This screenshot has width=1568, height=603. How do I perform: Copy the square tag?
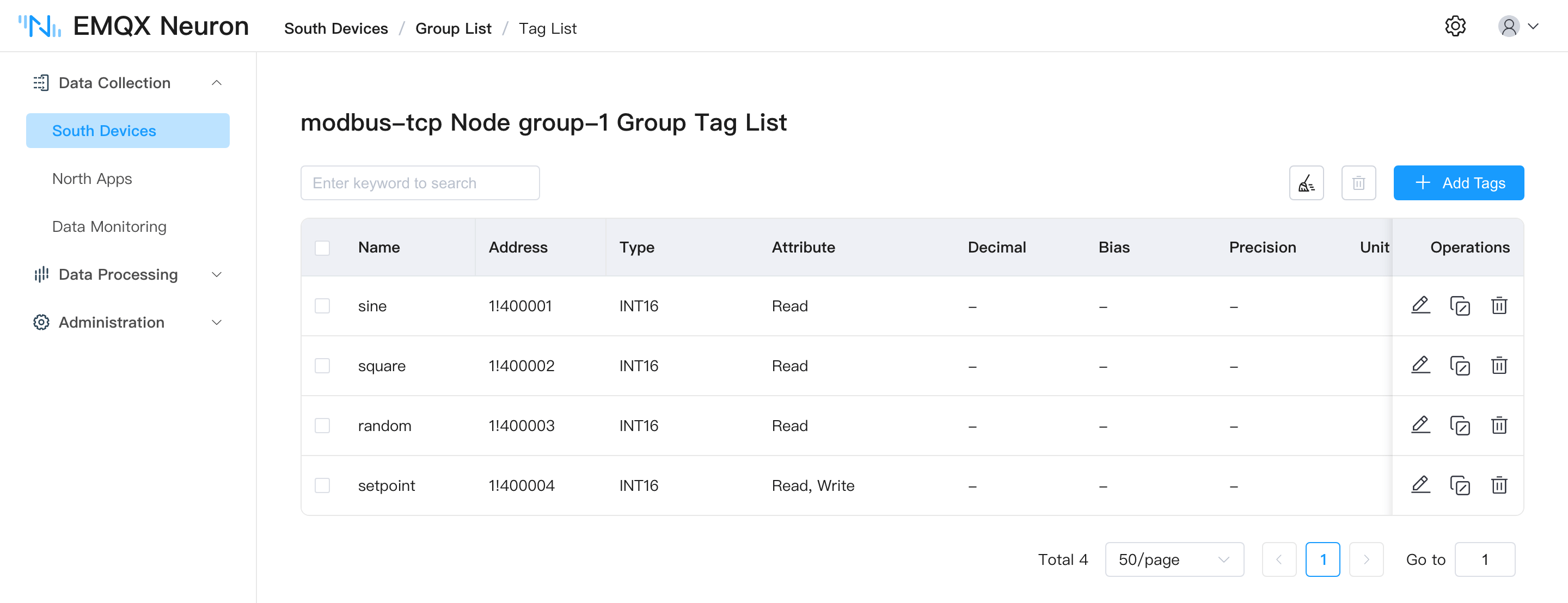[1460, 365]
